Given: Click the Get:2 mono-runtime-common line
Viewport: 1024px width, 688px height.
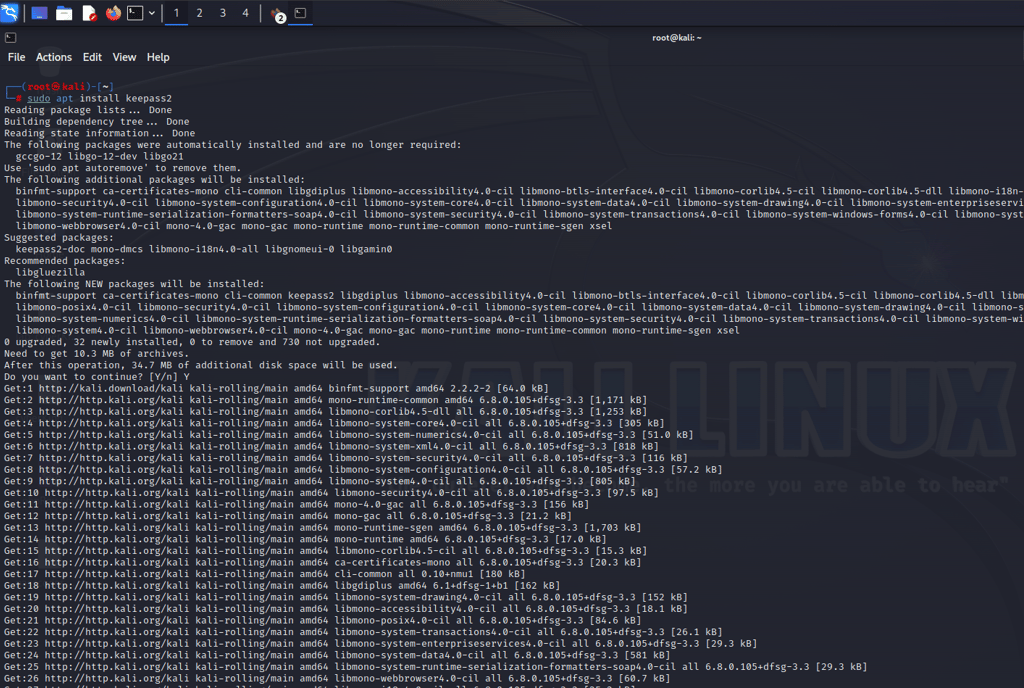Looking at the screenshot, I should tap(325, 400).
